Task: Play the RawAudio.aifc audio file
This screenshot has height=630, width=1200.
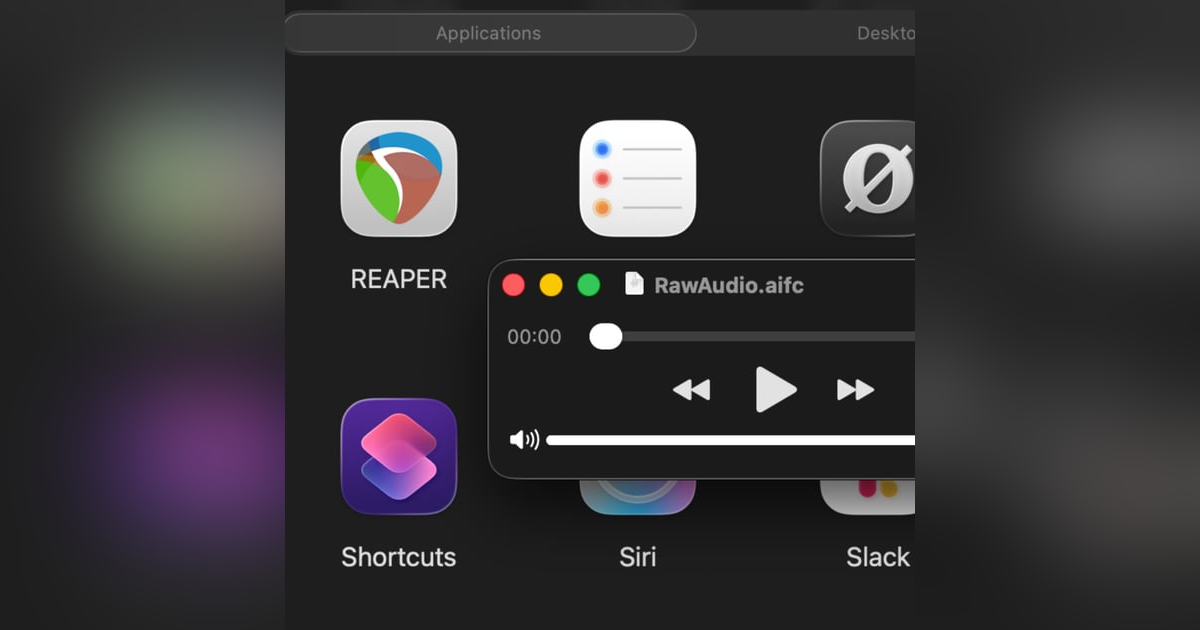Action: 778,390
